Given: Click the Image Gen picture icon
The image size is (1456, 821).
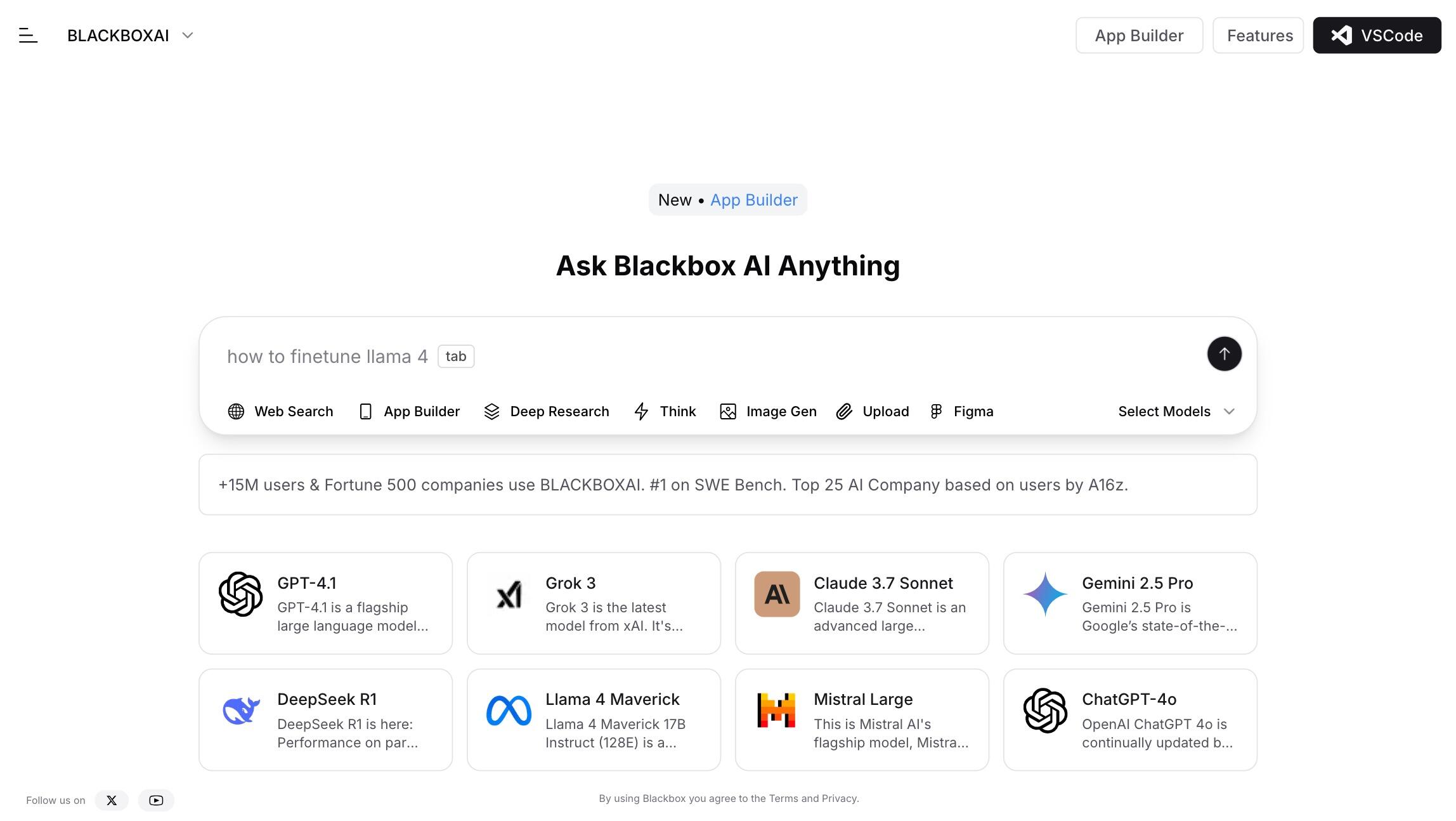Looking at the screenshot, I should coord(728,411).
